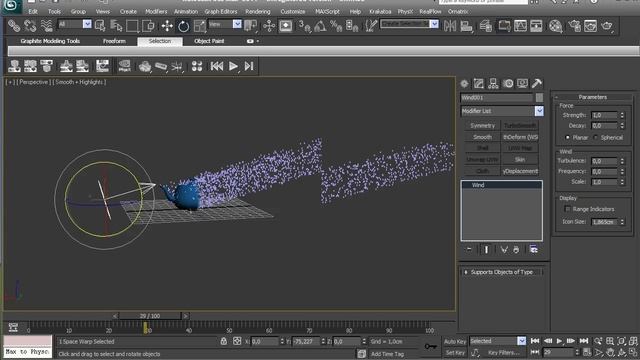
Task: Increase Strength spinner arrows
Action: (x=622, y=113)
